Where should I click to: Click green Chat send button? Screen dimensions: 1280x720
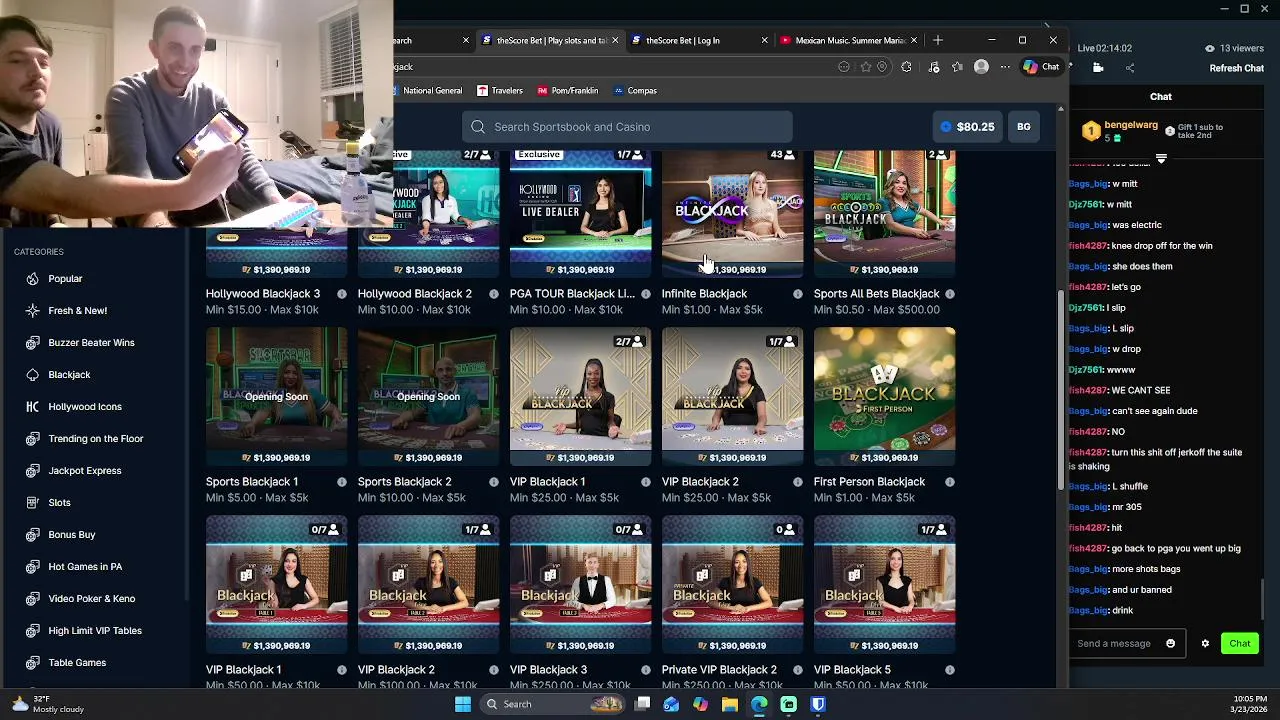tap(1240, 644)
